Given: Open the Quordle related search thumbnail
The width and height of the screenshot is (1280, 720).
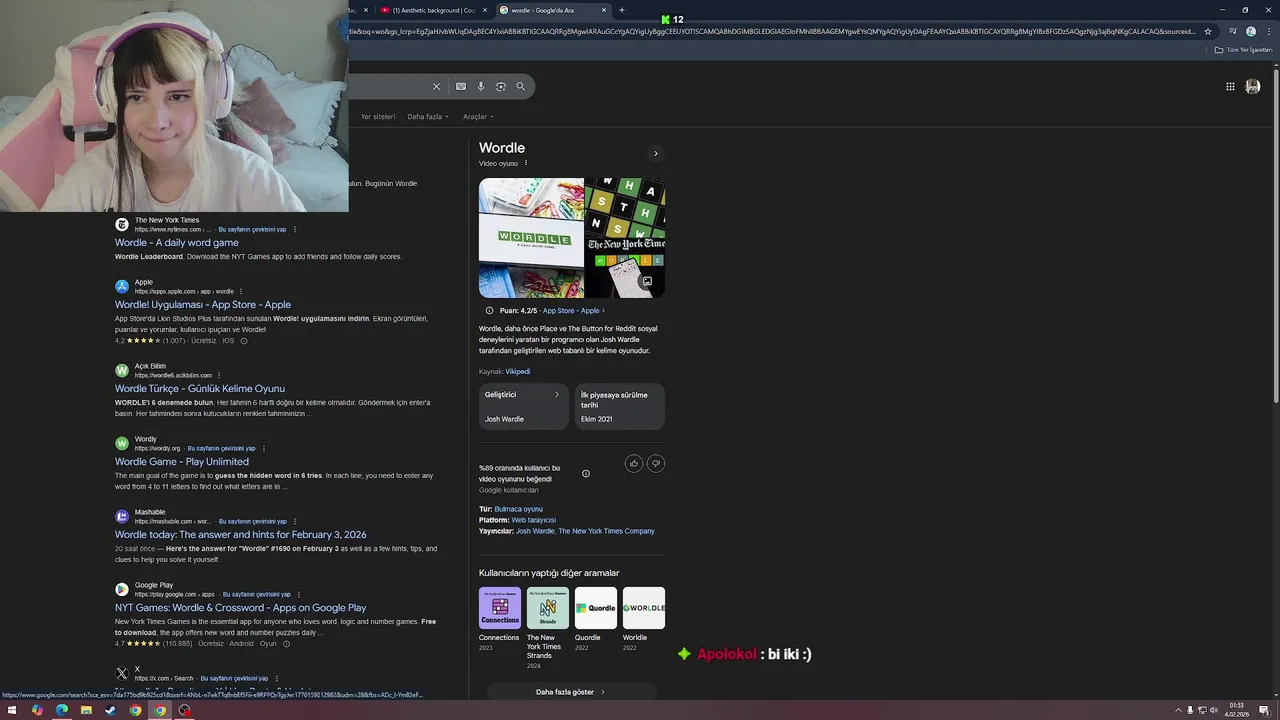Looking at the screenshot, I should (596, 608).
